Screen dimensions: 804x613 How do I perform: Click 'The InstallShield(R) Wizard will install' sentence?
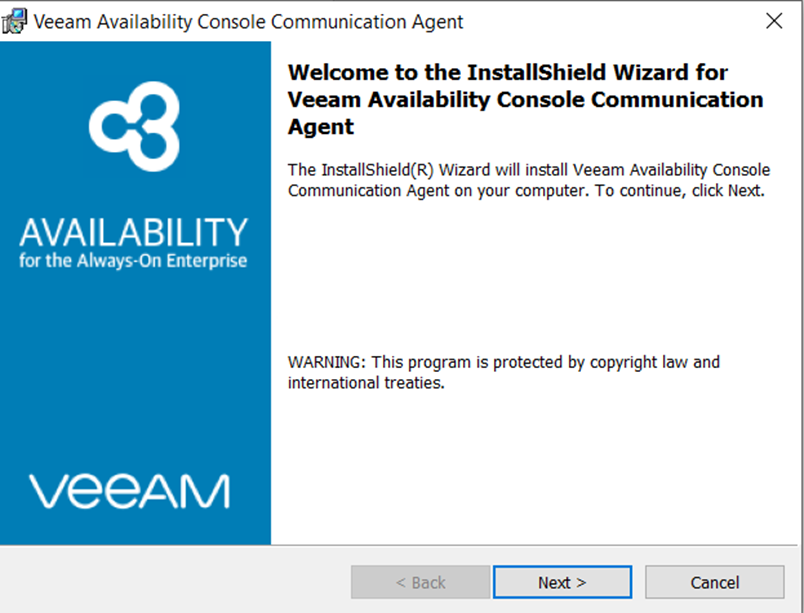click(440, 169)
